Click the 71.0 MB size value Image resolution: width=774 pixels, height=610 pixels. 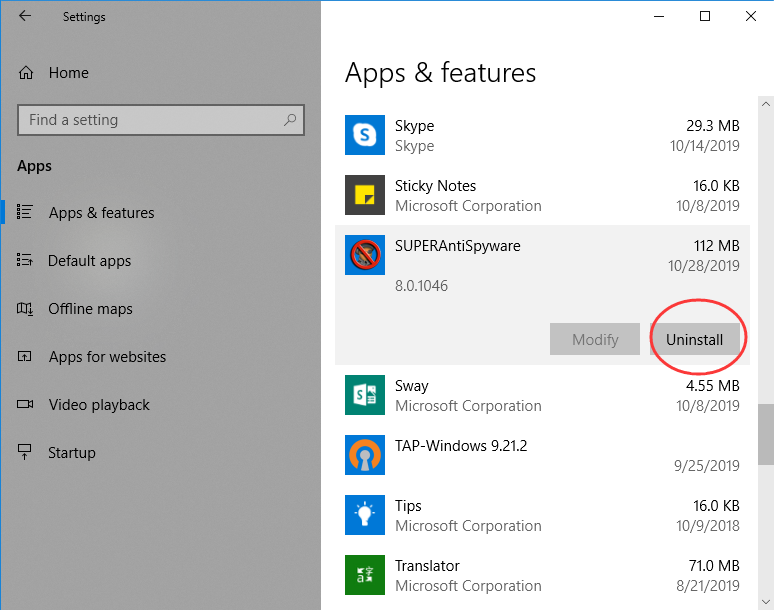714,566
